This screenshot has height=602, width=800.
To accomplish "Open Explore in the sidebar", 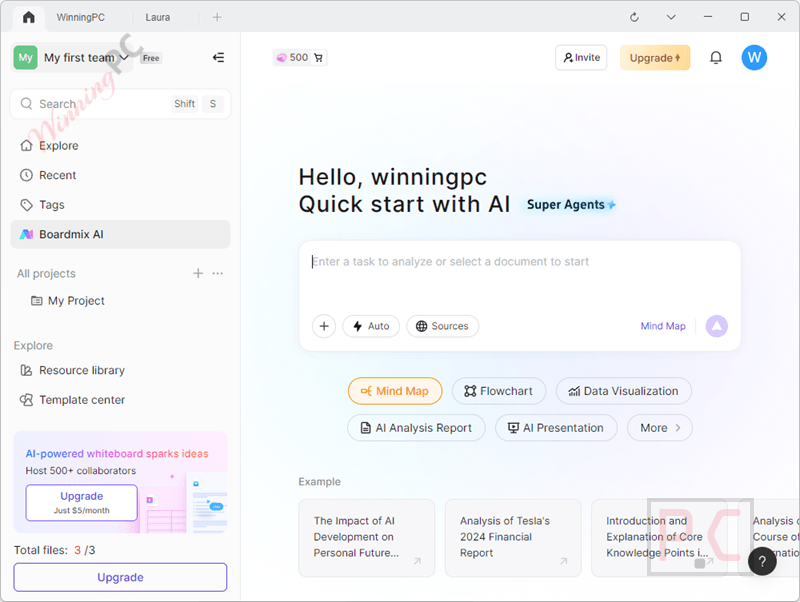I will (x=120, y=146).
